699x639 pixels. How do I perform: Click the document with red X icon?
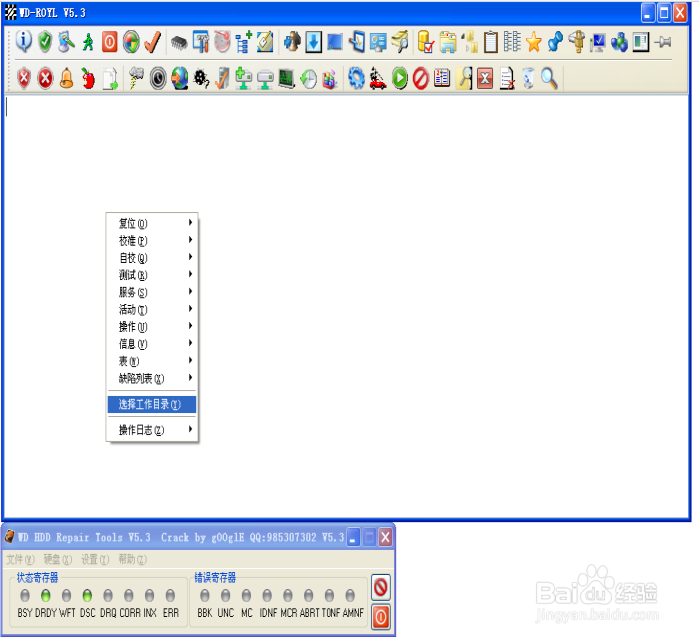click(506, 78)
